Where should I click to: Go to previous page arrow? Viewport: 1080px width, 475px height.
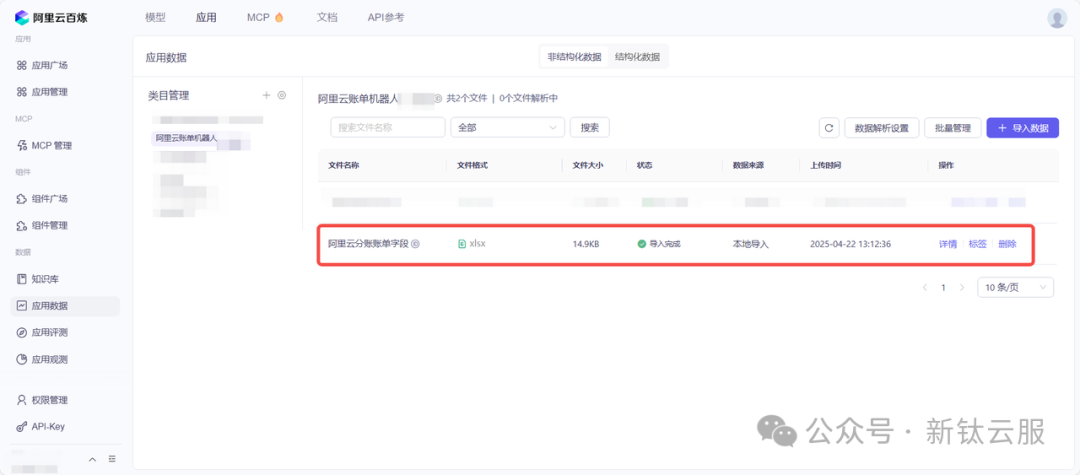925,288
